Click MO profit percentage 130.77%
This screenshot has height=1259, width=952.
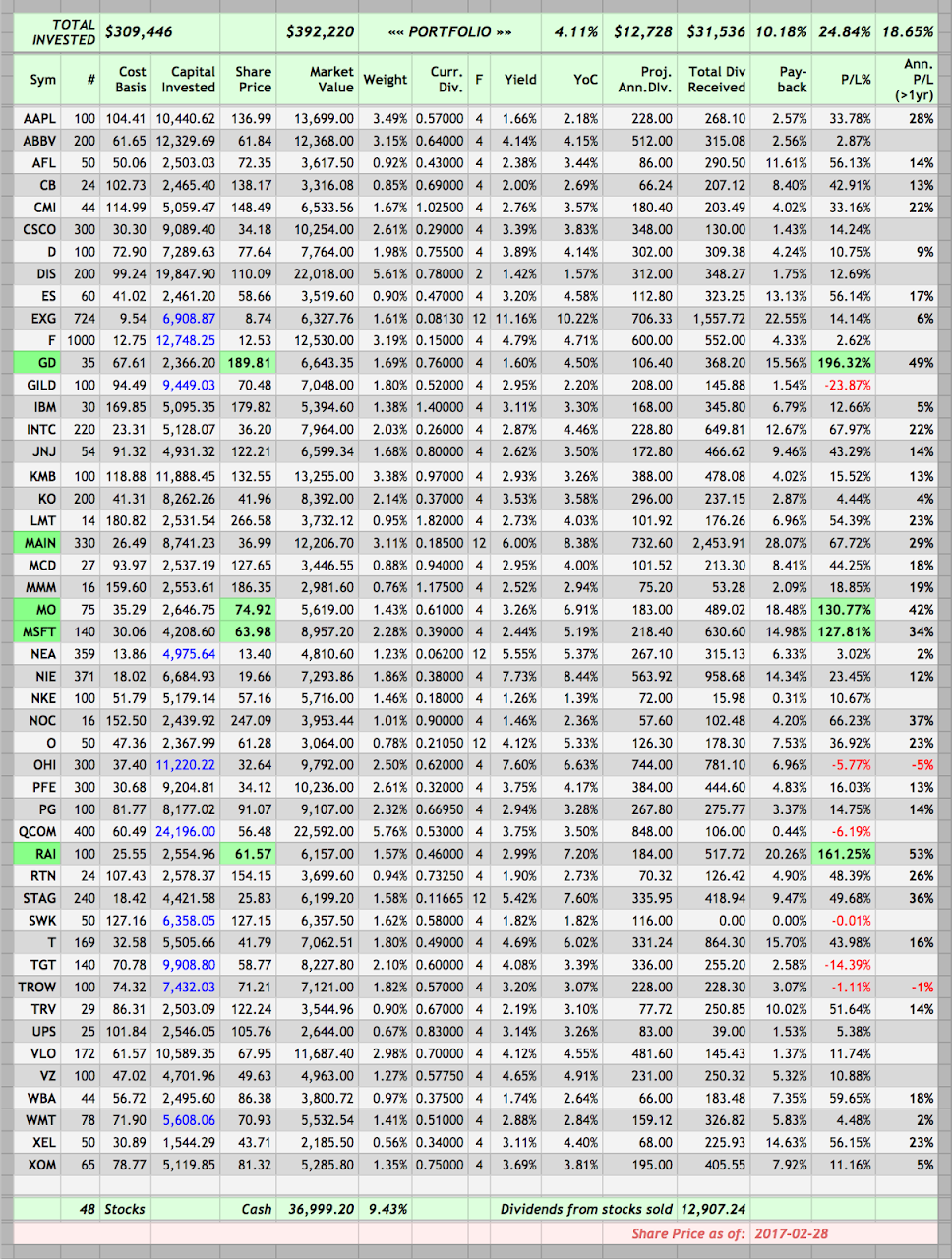click(x=844, y=610)
